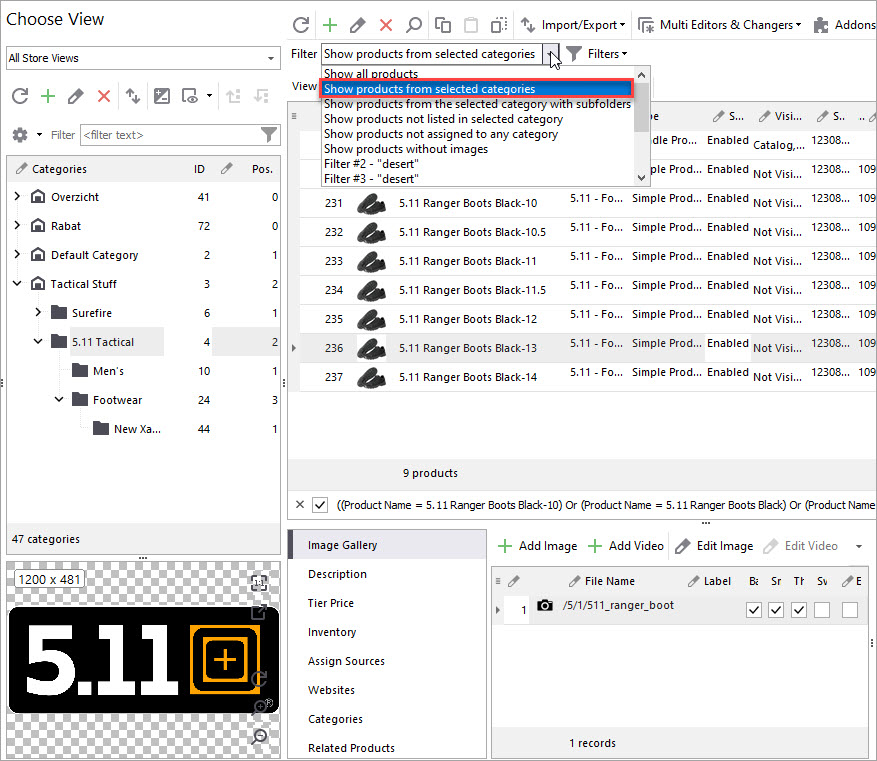Collapse the 5.11 Tactical folder
This screenshot has height=761, width=877.
click(x=38, y=342)
